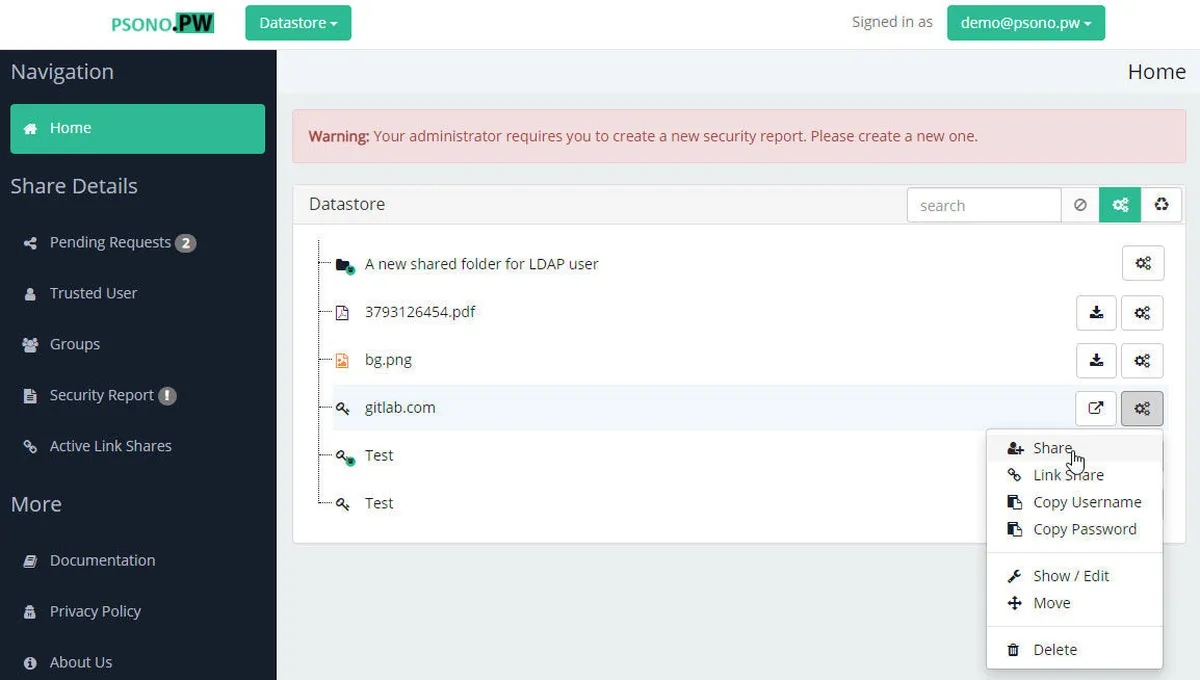Select the last Test entry

pyautogui.click(x=379, y=504)
